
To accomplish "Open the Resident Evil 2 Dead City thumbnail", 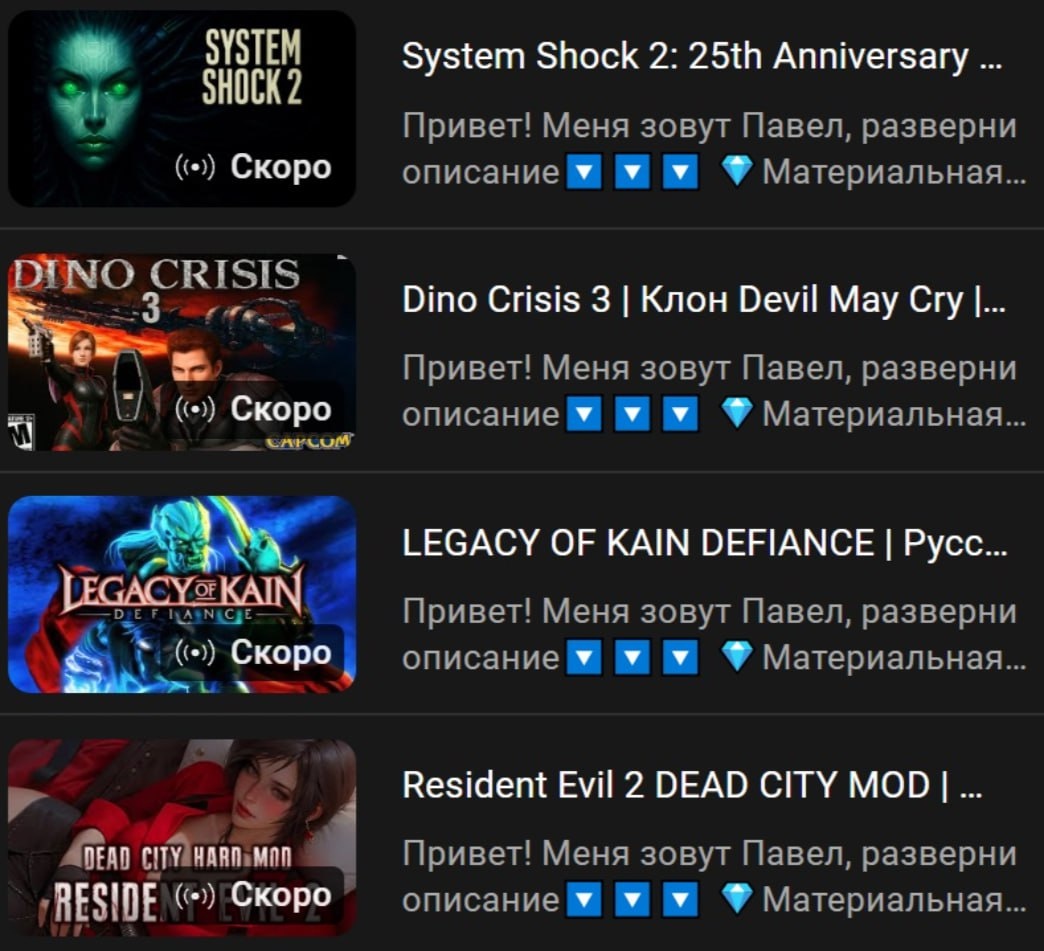I will coord(182,837).
